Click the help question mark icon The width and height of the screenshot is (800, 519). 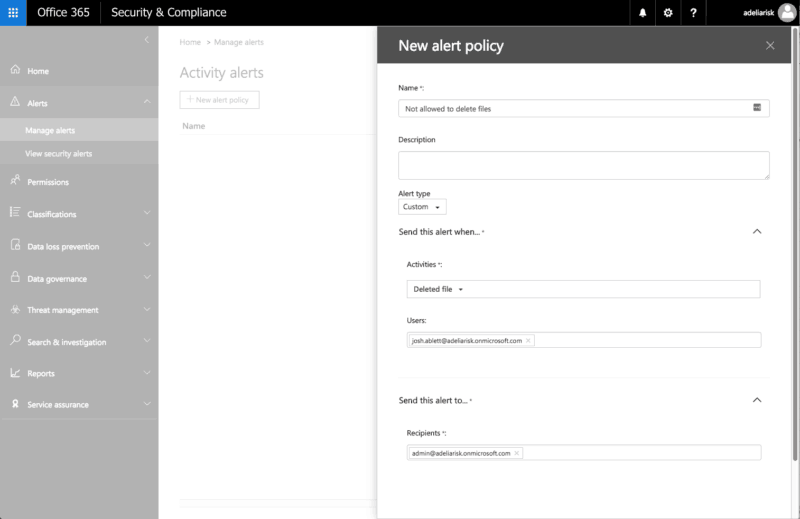point(694,13)
